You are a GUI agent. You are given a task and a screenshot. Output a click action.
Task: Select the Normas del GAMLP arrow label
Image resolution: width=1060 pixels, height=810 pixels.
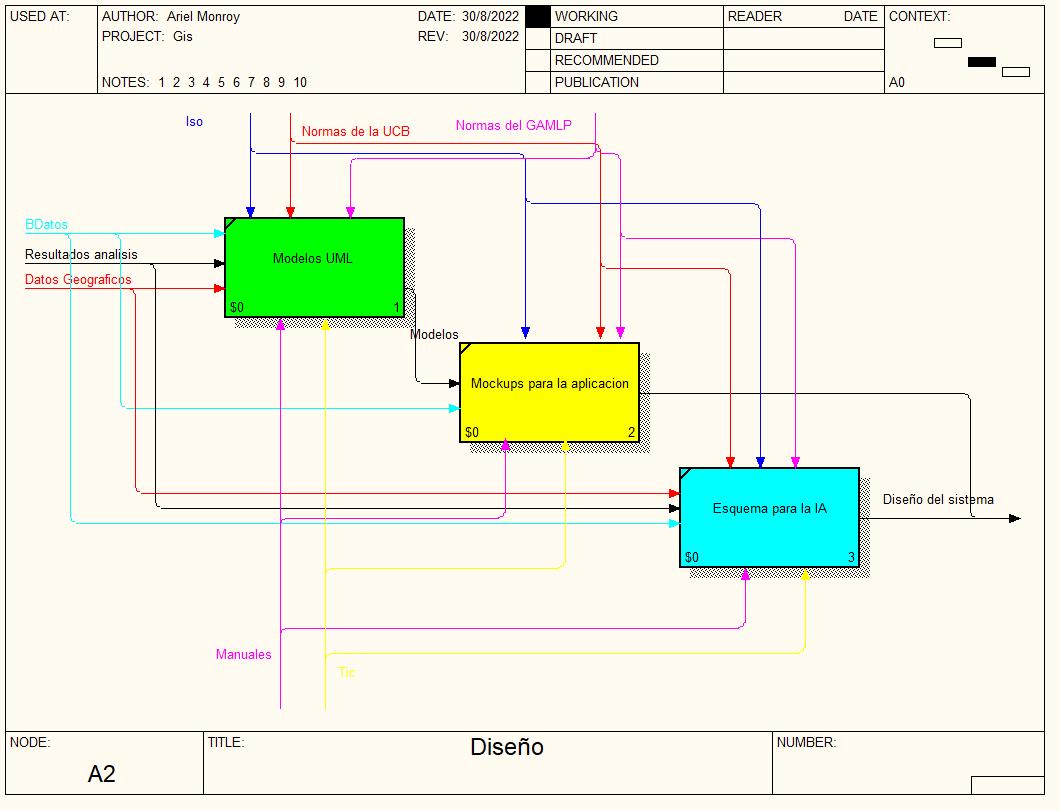(513, 126)
